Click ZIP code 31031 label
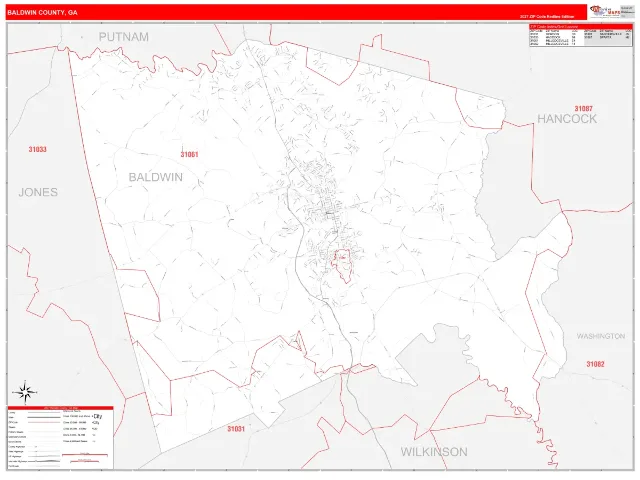This screenshot has width=640, height=480. point(236,429)
